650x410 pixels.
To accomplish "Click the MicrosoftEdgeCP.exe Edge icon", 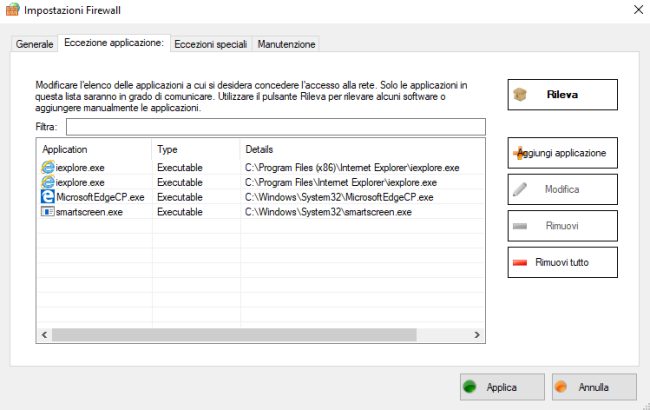I will pyautogui.click(x=48, y=197).
